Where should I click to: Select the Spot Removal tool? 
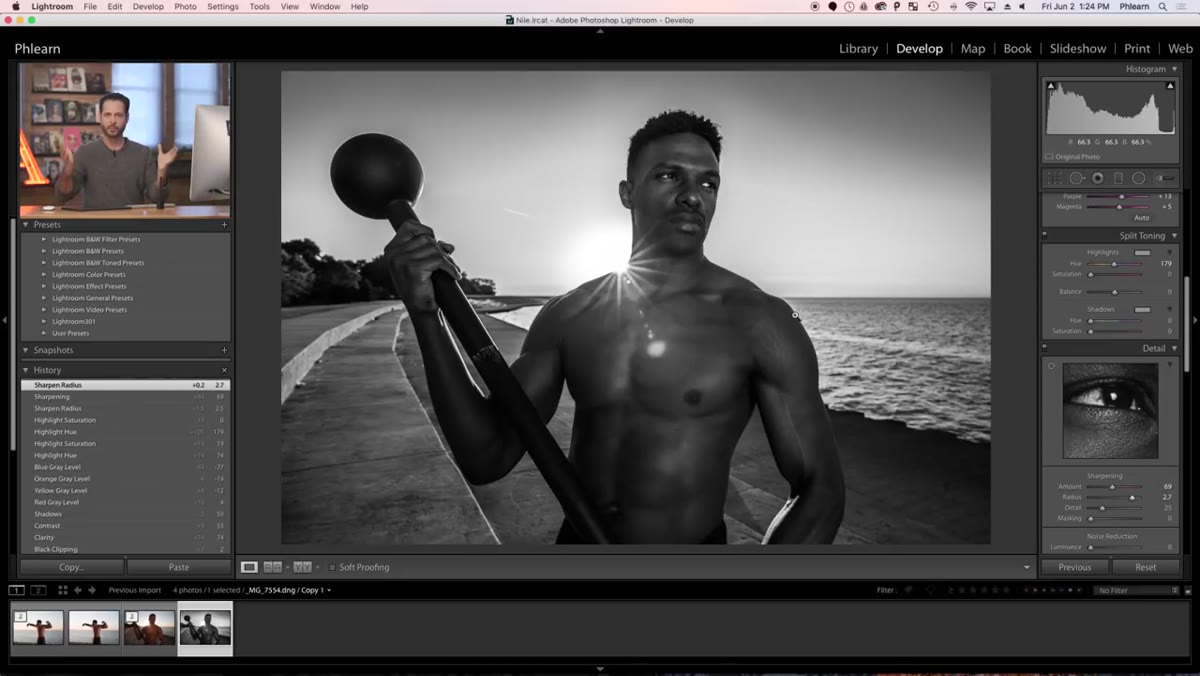point(1076,178)
